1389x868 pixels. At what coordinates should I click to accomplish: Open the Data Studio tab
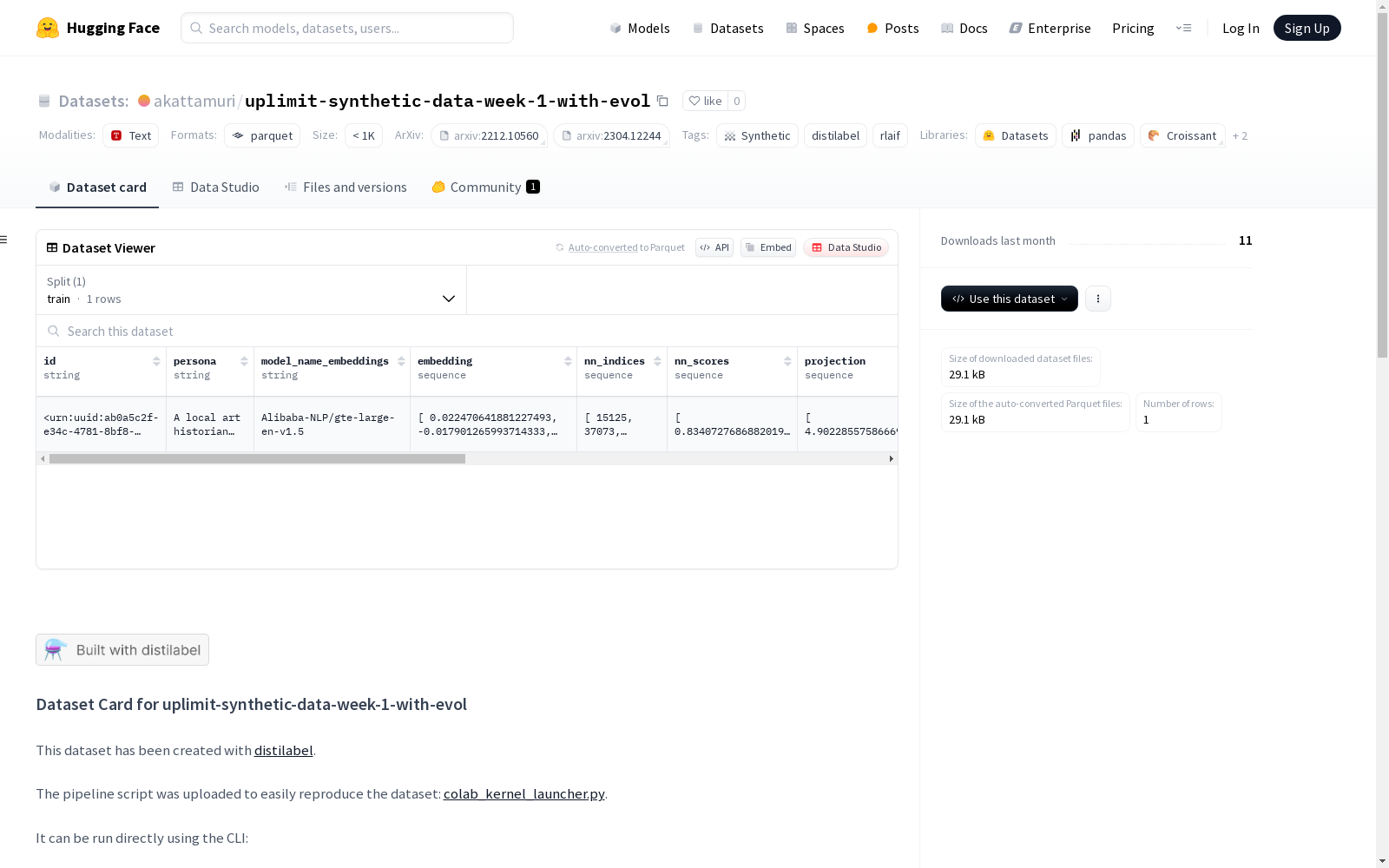216,187
